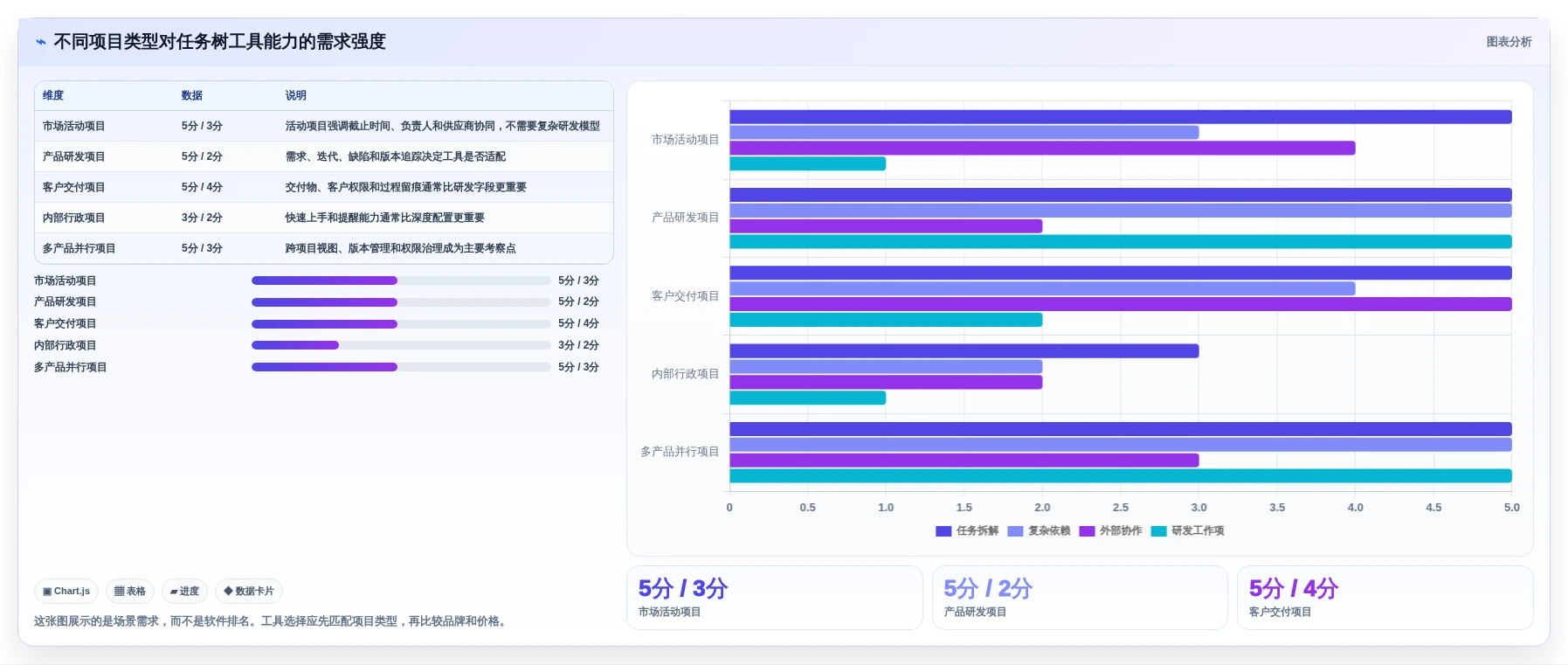Screen dimensions: 1568x665
Task: Click the 市场活动项目 progress bar
Action: point(401,281)
